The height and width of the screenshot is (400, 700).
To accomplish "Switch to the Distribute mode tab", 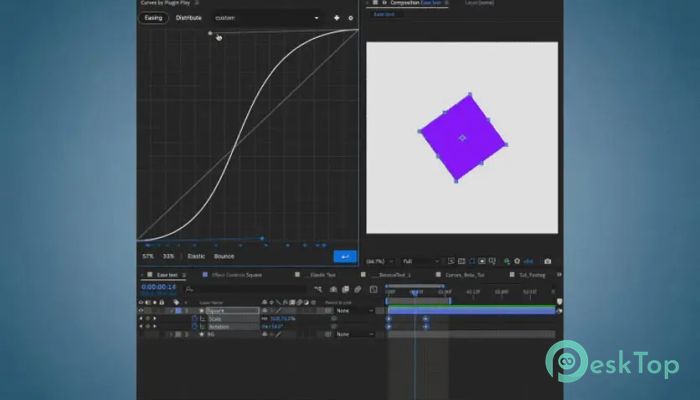I will (x=188, y=18).
